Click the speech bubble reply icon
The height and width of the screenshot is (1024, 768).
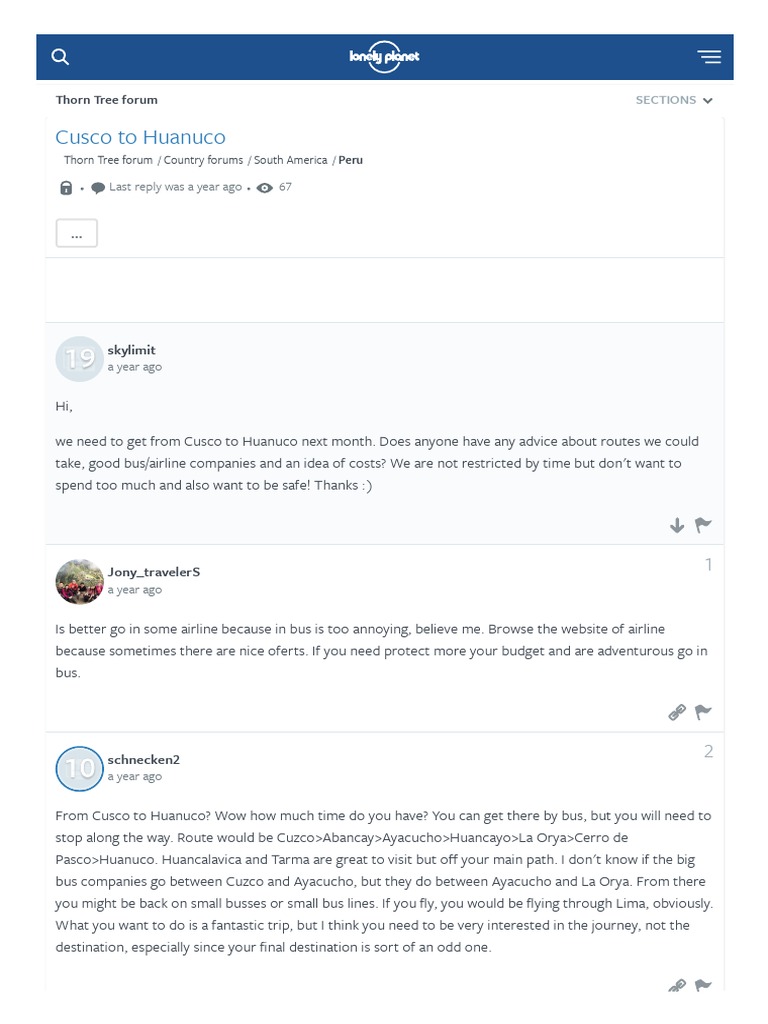[98, 188]
